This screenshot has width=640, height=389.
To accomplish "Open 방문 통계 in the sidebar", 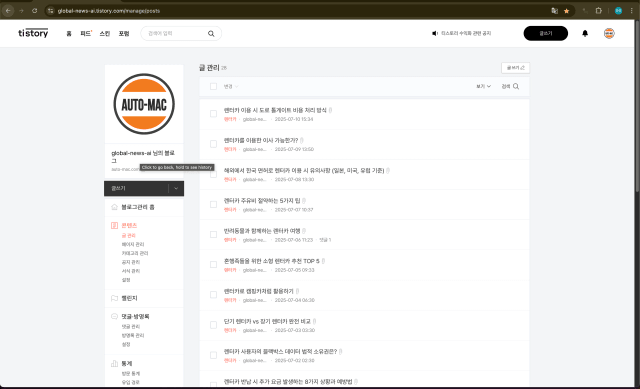I will [x=131, y=373].
